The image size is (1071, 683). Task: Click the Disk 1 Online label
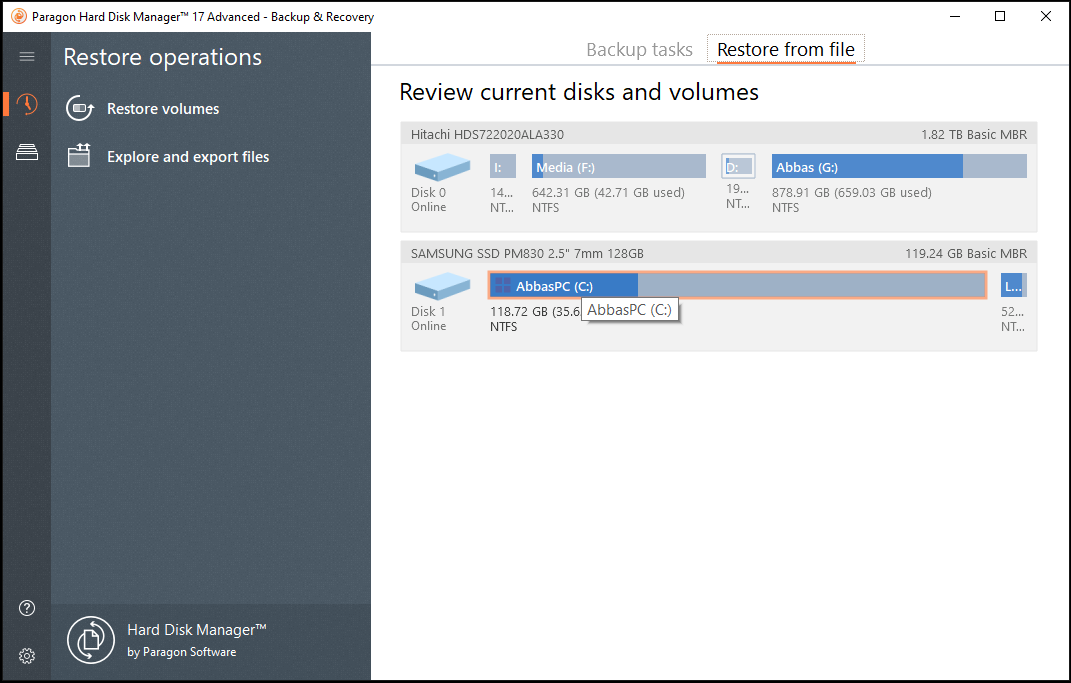429,318
